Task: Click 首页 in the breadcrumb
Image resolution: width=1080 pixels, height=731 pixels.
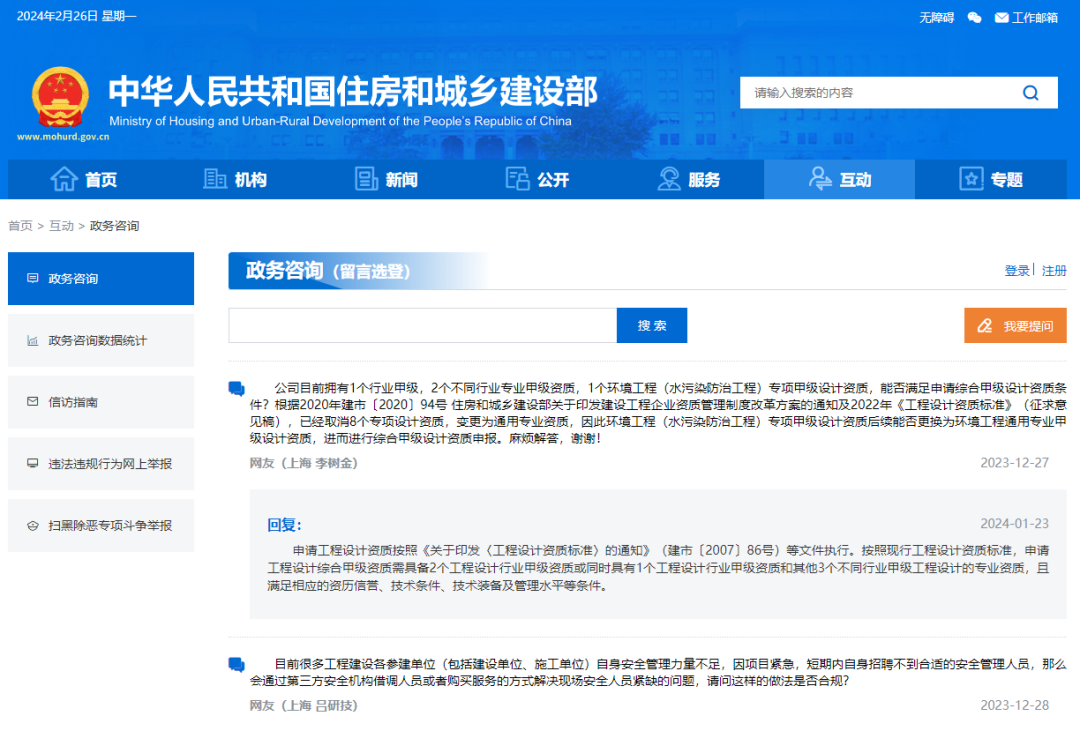Action: pyautogui.click(x=20, y=226)
